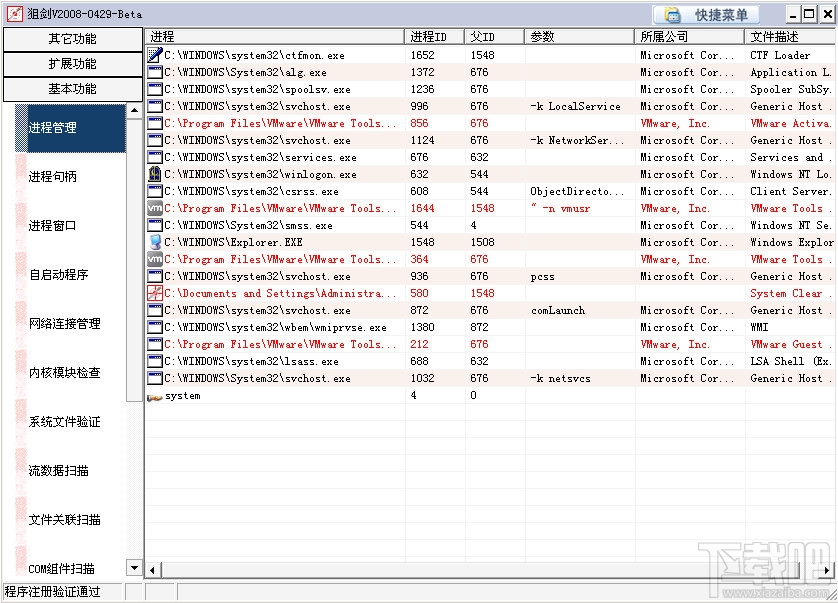Click the smss.exe process icon

click(154, 225)
